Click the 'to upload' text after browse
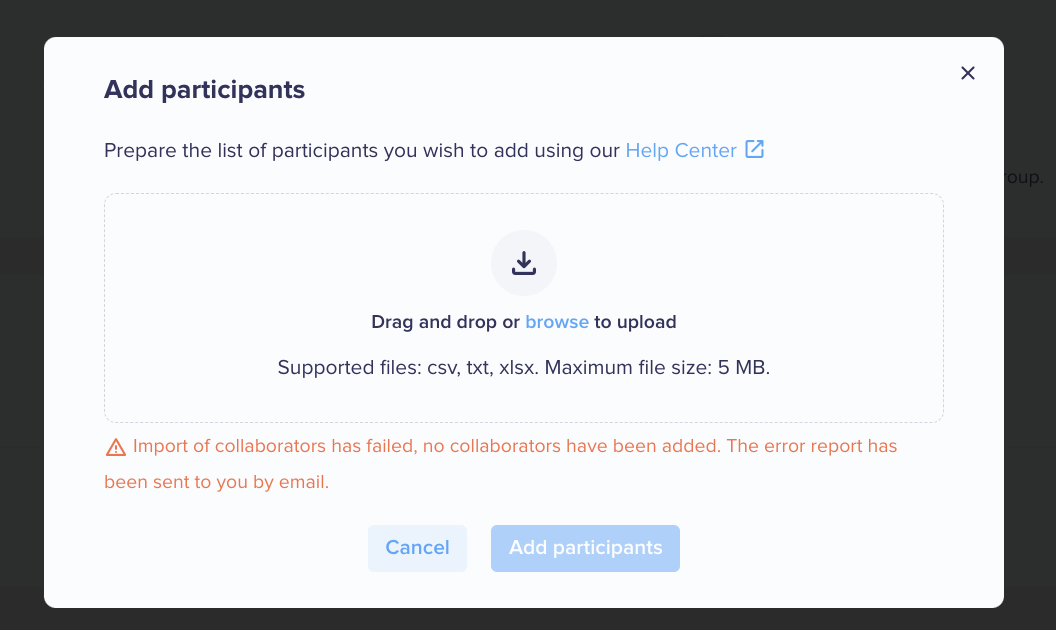The width and height of the screenshot is (1056, 630). (x=635, y=322)
